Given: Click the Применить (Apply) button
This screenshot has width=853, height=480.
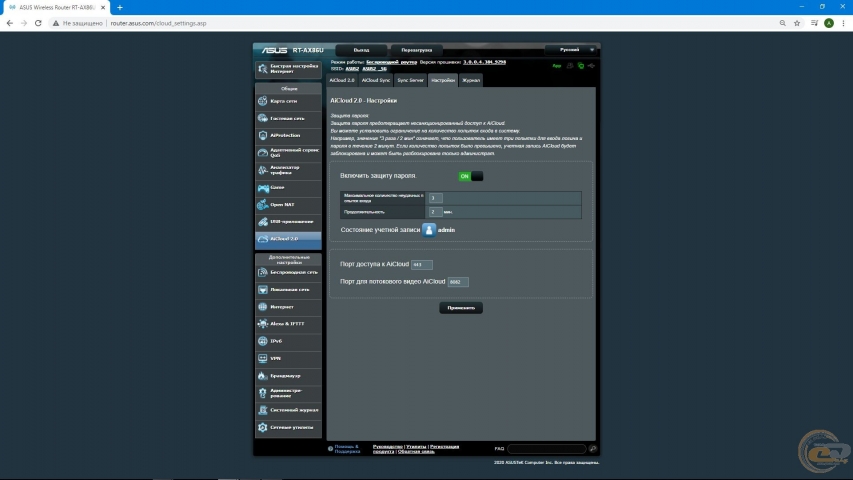Looking at the screenshot, I should click(x=461, y=308).
